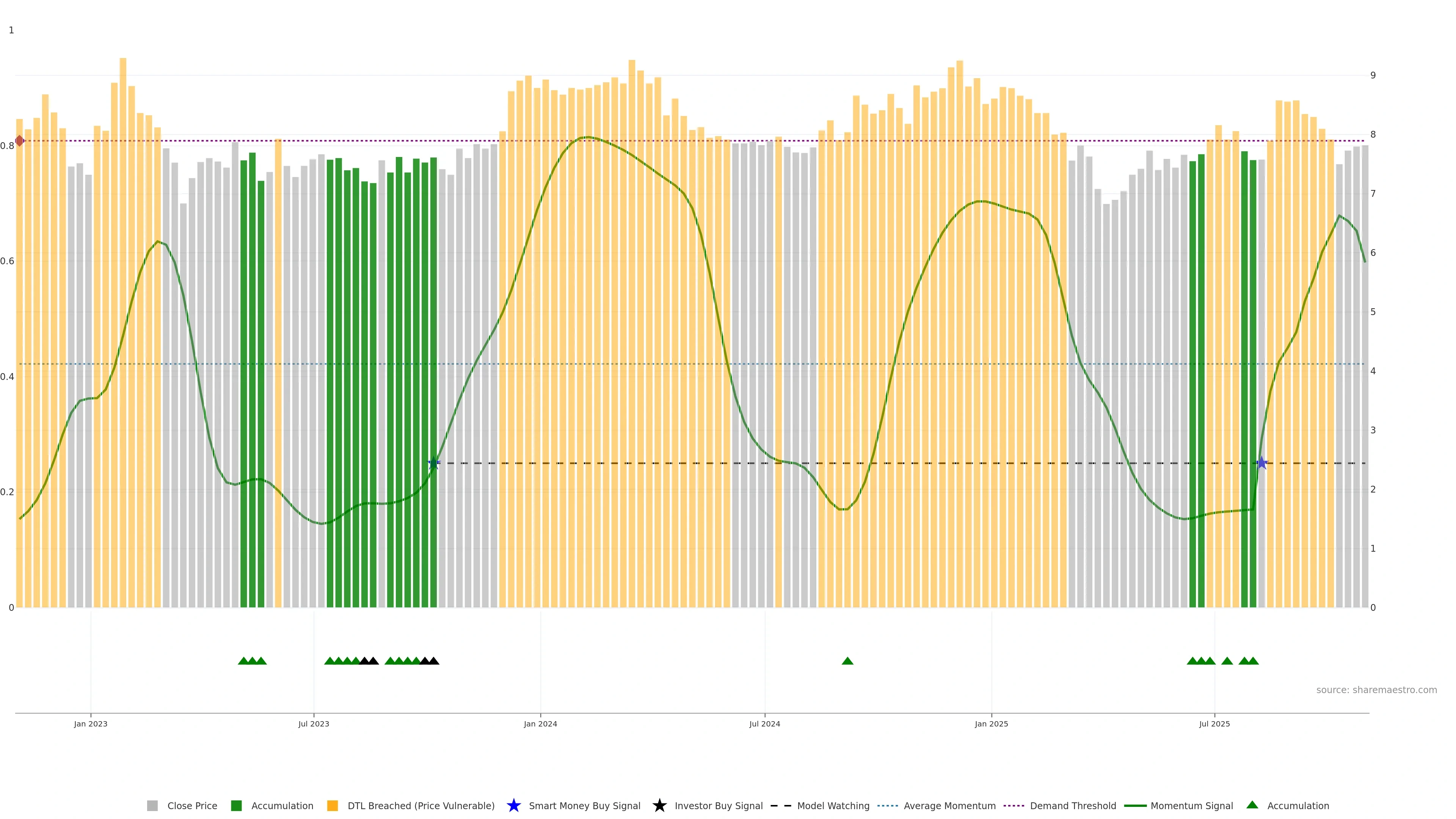
Task: Click the orange DTL Breached color swatch
Action: [333, 805]
